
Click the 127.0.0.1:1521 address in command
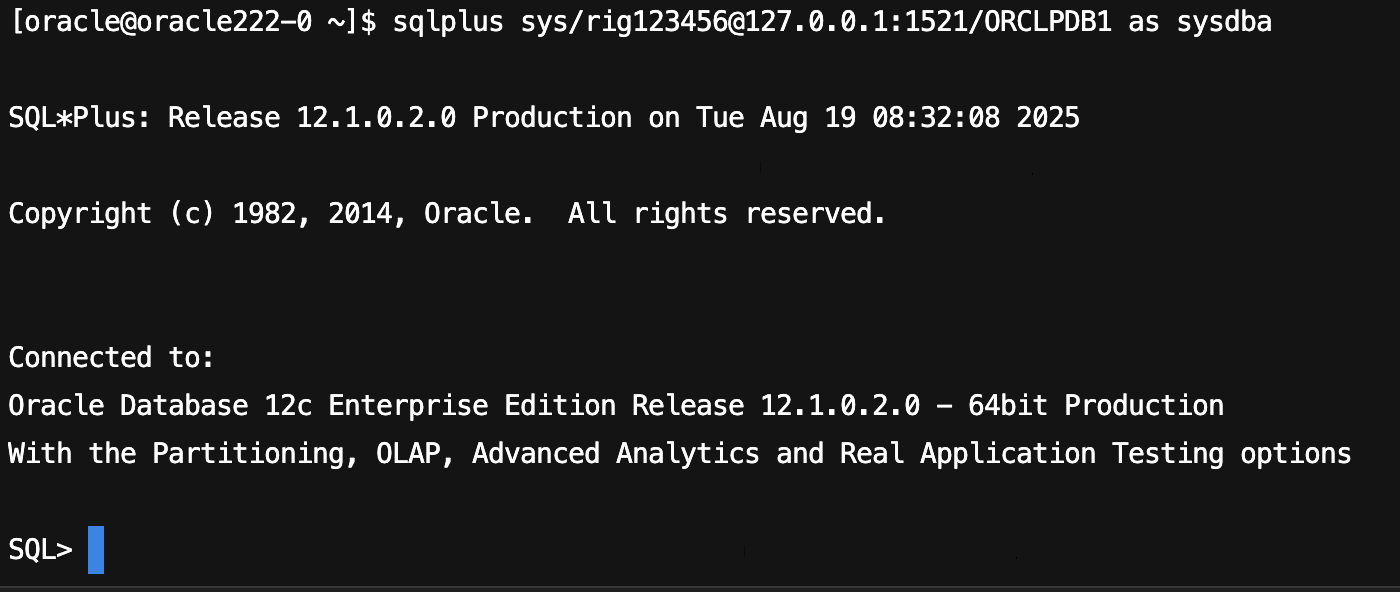point(856,22)
